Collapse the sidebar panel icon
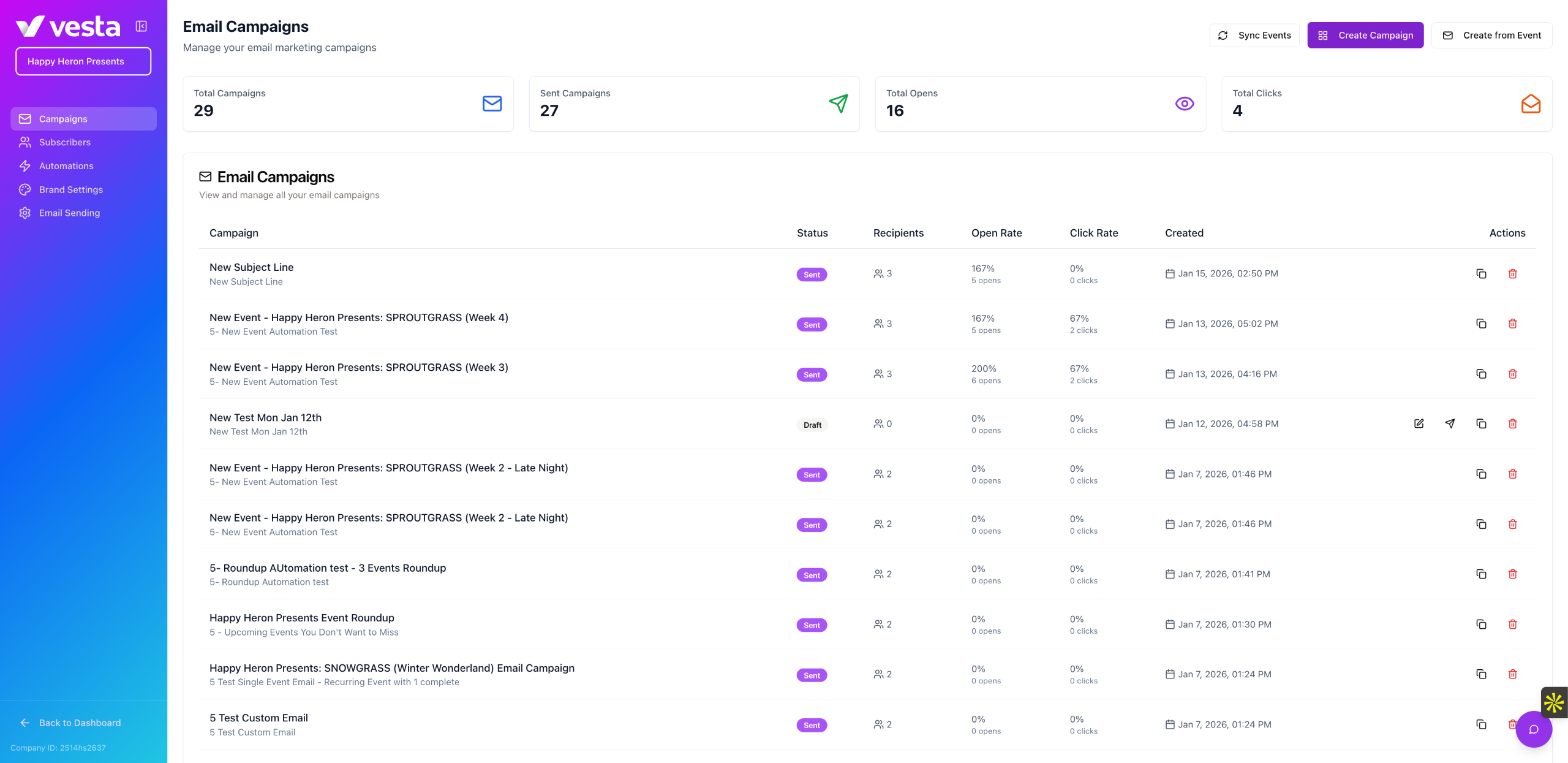Image resolution: width=1568 pixels, height=763 pixels. click(141, 26)
